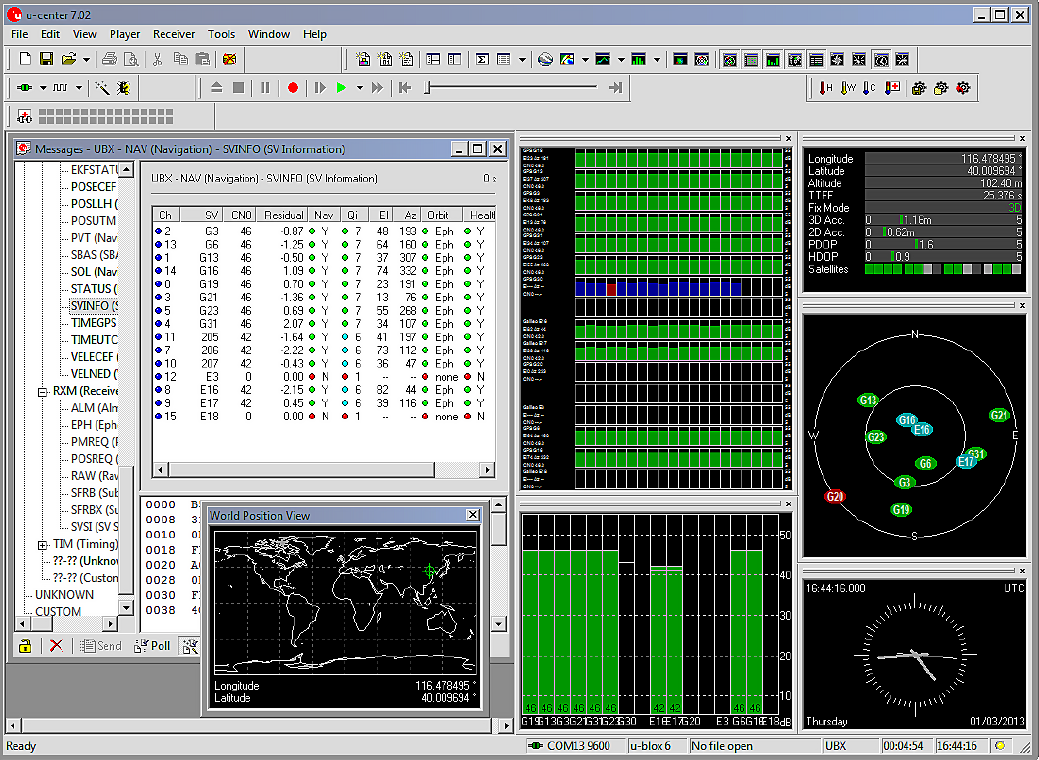Open the connection port dropdown arrow

pos(43,88)
